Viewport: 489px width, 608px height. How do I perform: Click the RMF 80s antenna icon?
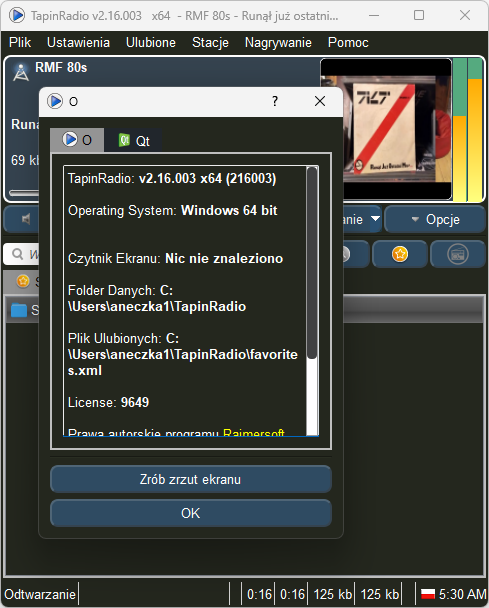21,72
